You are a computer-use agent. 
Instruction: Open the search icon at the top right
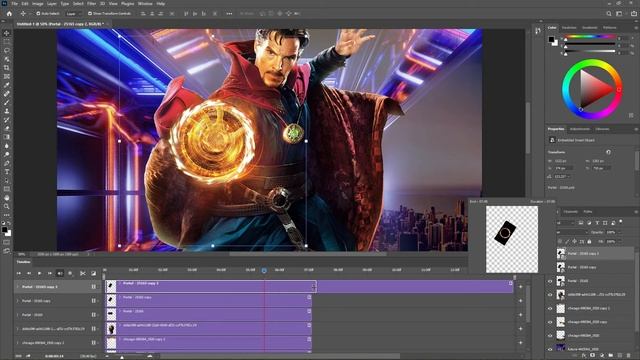609,13
